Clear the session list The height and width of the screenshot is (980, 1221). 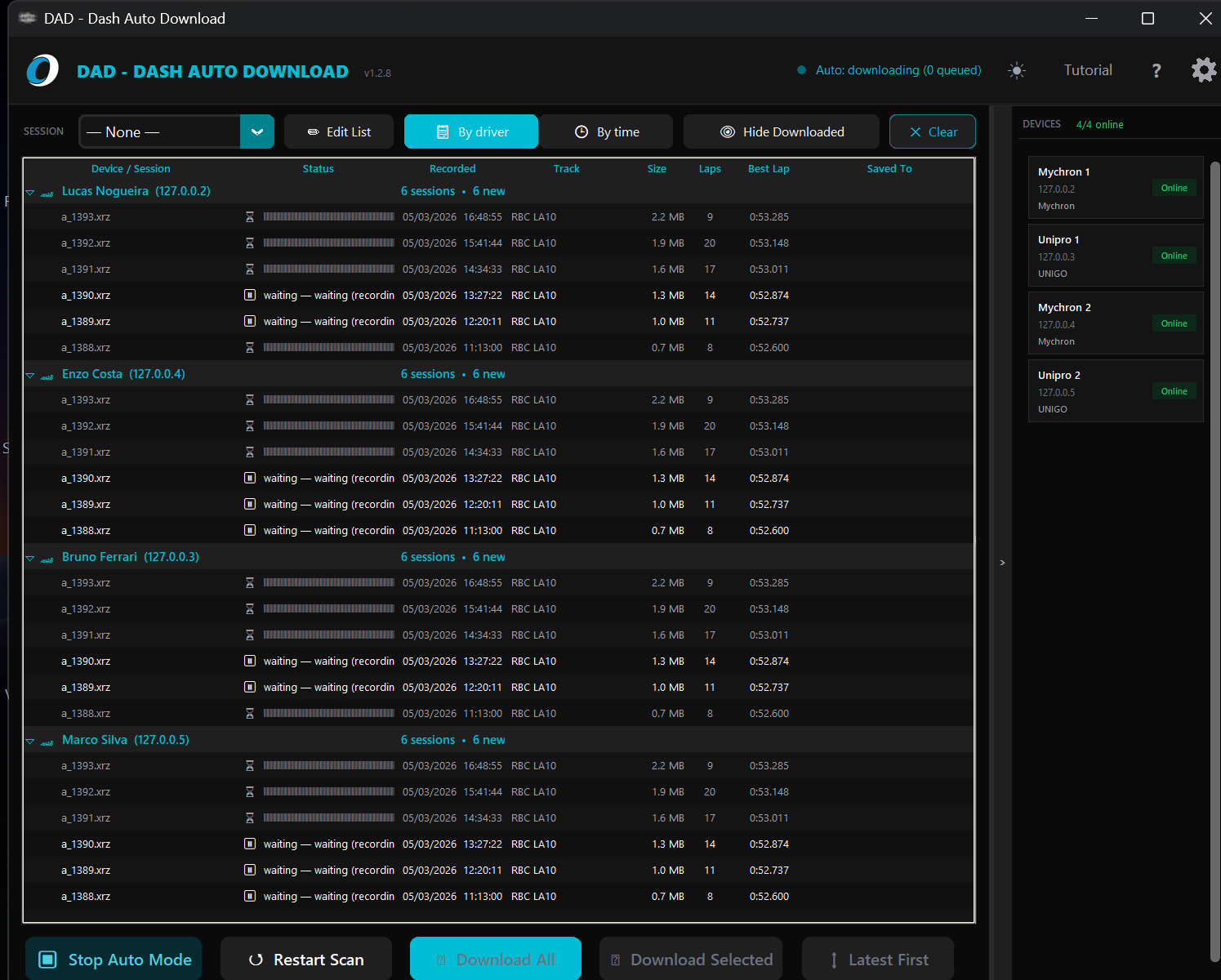[933, 131]
